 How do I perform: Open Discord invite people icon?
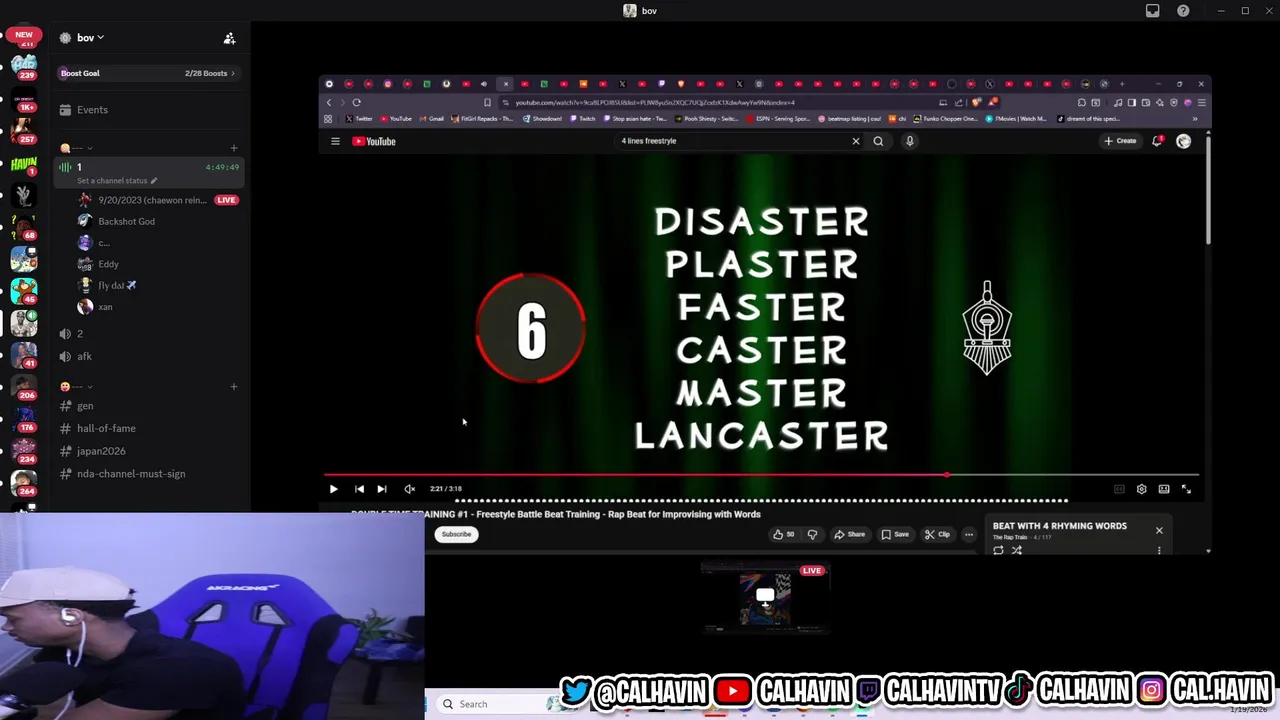[x=229, y=38]
